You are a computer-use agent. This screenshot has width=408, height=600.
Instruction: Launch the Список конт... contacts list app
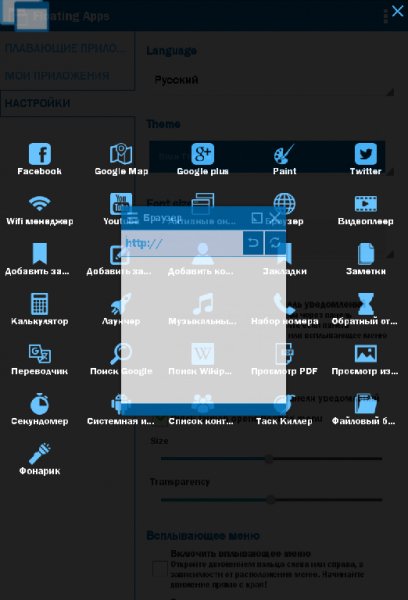(202, 409)
